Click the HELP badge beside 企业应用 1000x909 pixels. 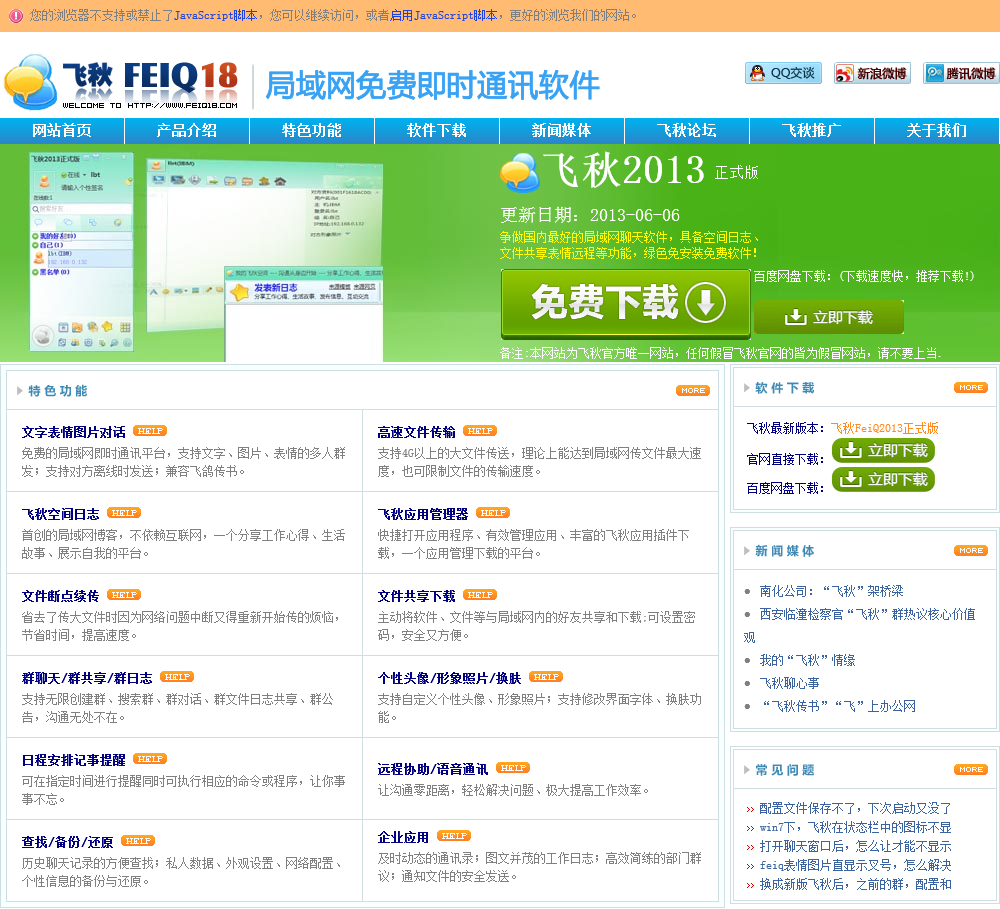453,836
